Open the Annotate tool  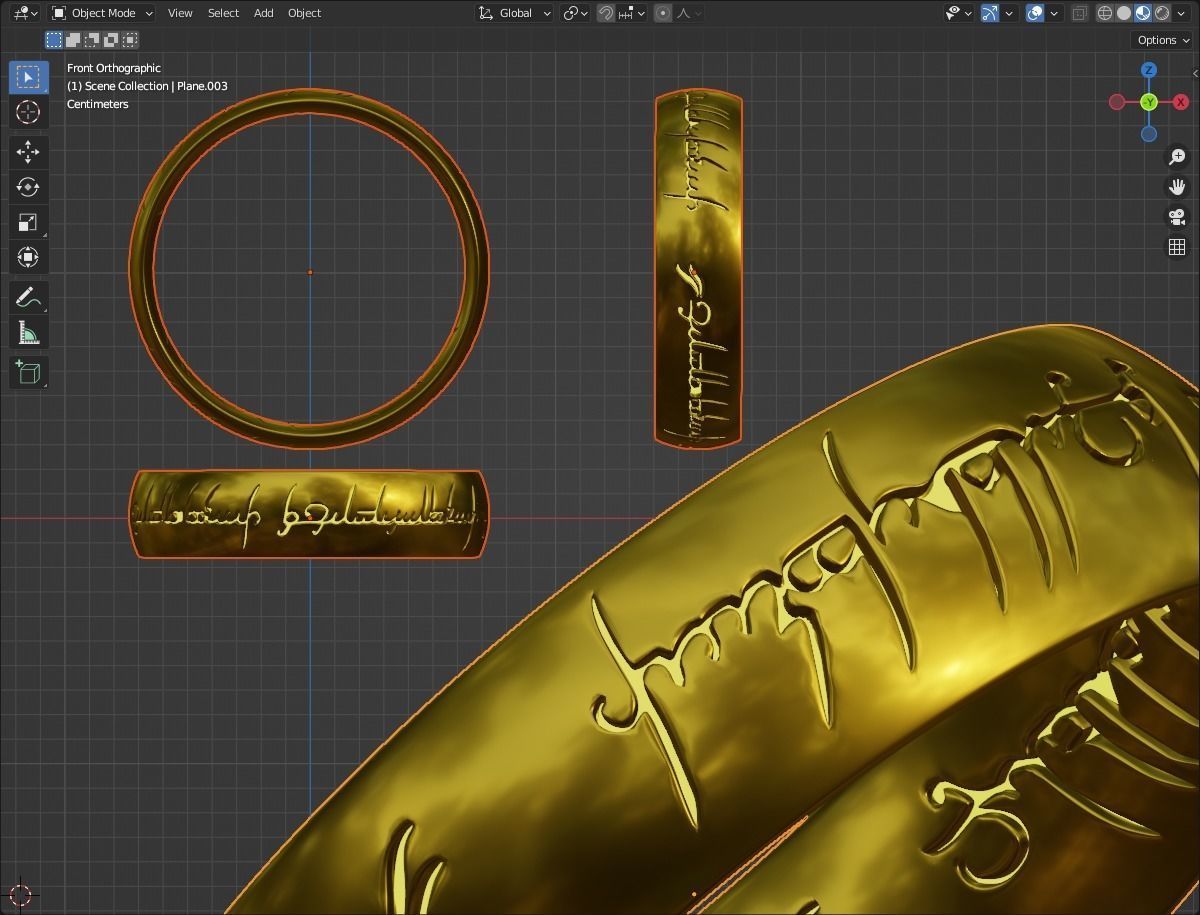(x=28, y=297)
